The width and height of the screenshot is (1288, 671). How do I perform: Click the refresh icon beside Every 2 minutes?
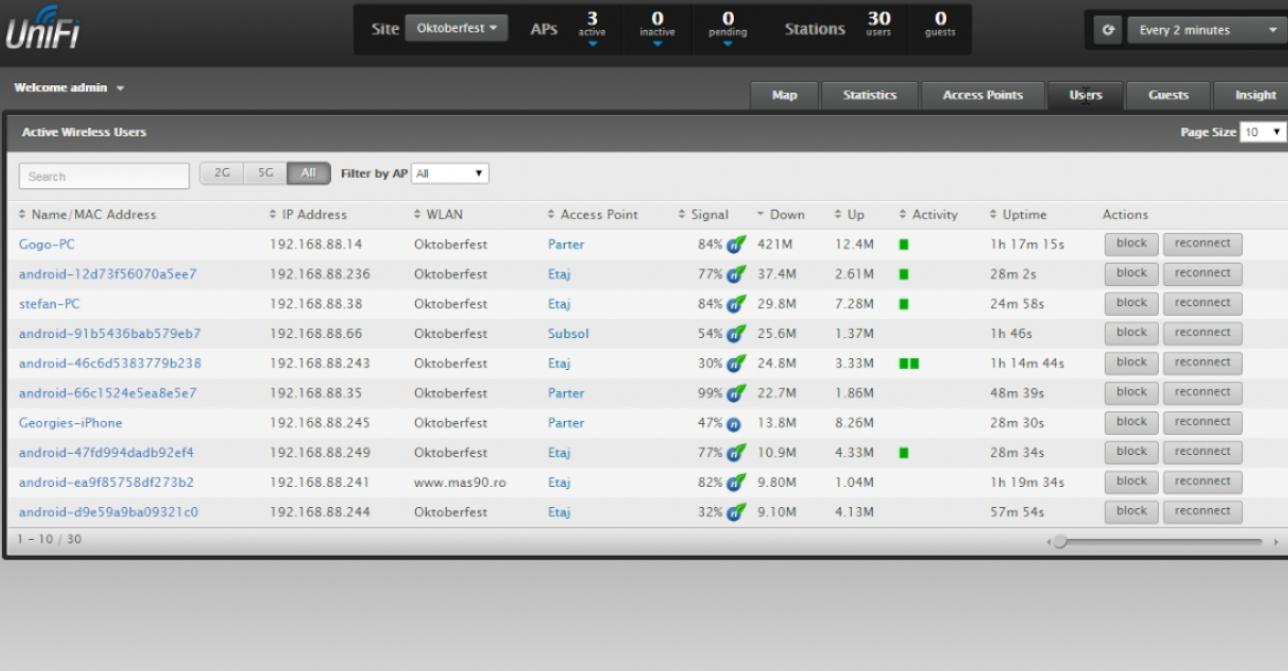1108,30
